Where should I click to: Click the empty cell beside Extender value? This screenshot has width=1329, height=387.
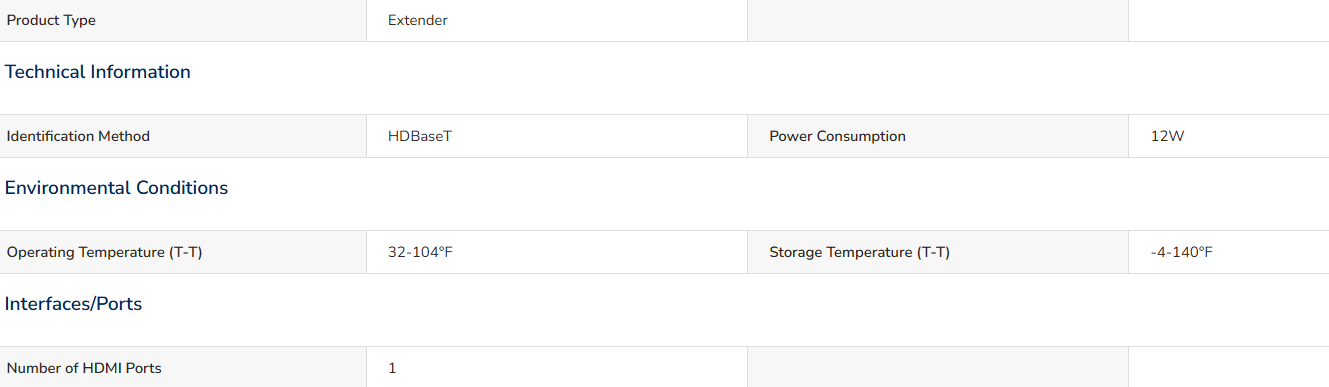(x=938, y=20)
